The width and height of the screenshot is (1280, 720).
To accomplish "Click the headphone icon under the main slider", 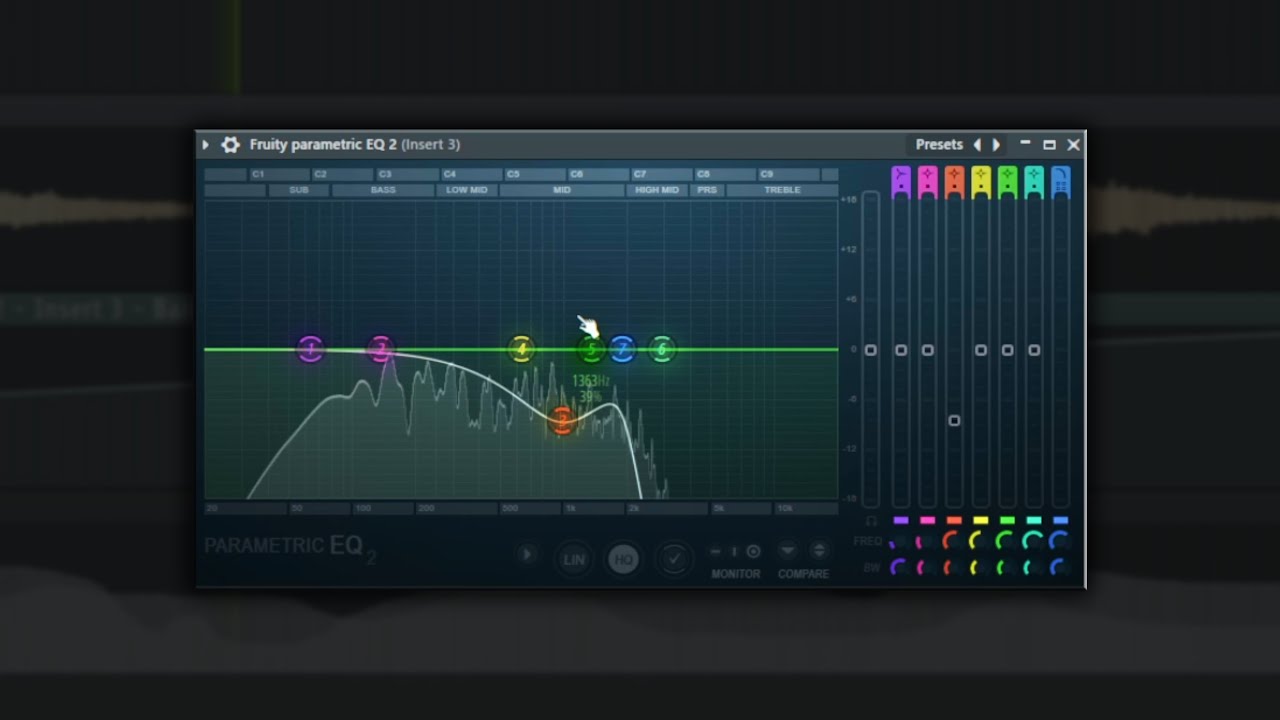I will tap(871, 521).
